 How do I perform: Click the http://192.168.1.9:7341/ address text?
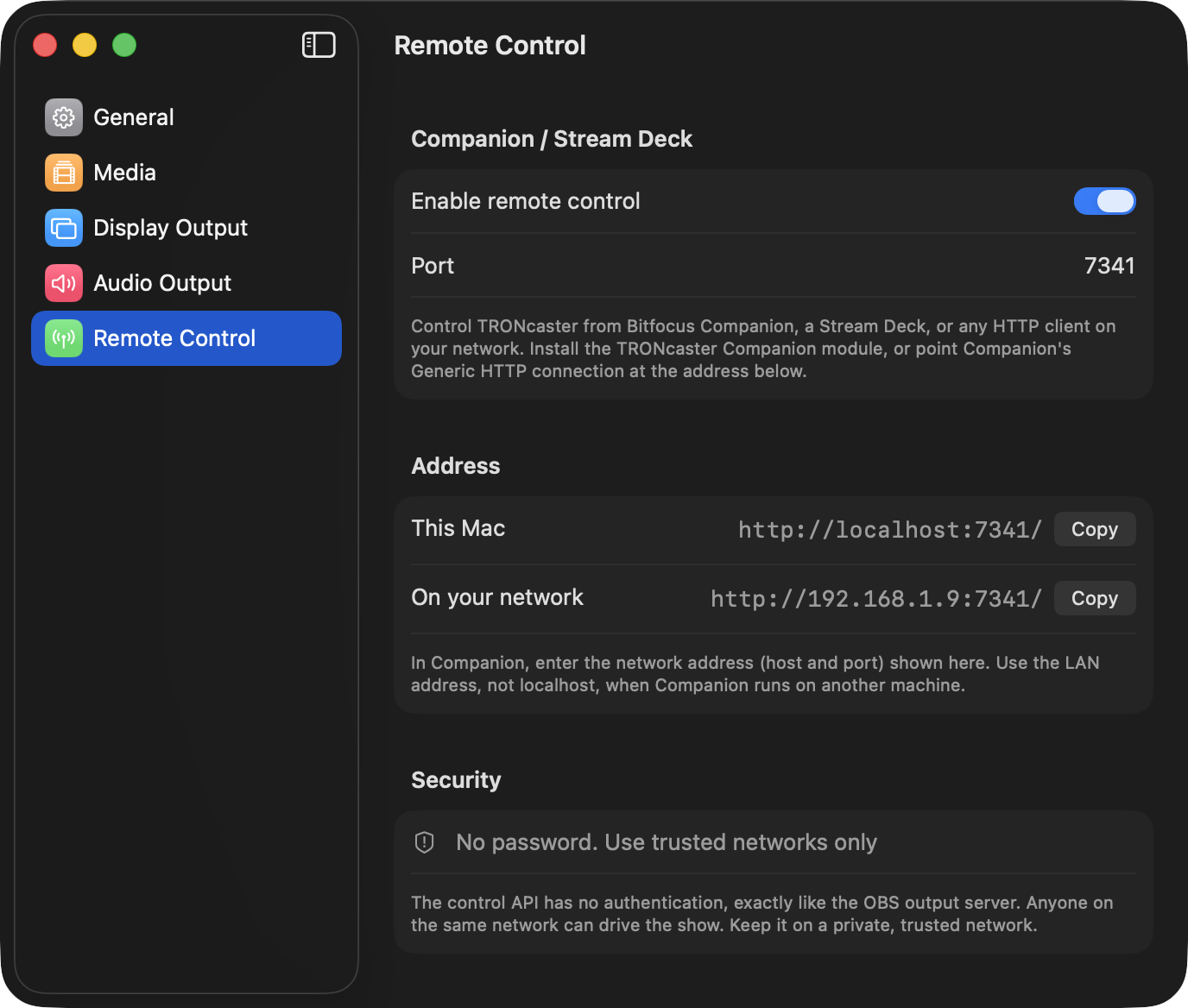click(876, 598)
